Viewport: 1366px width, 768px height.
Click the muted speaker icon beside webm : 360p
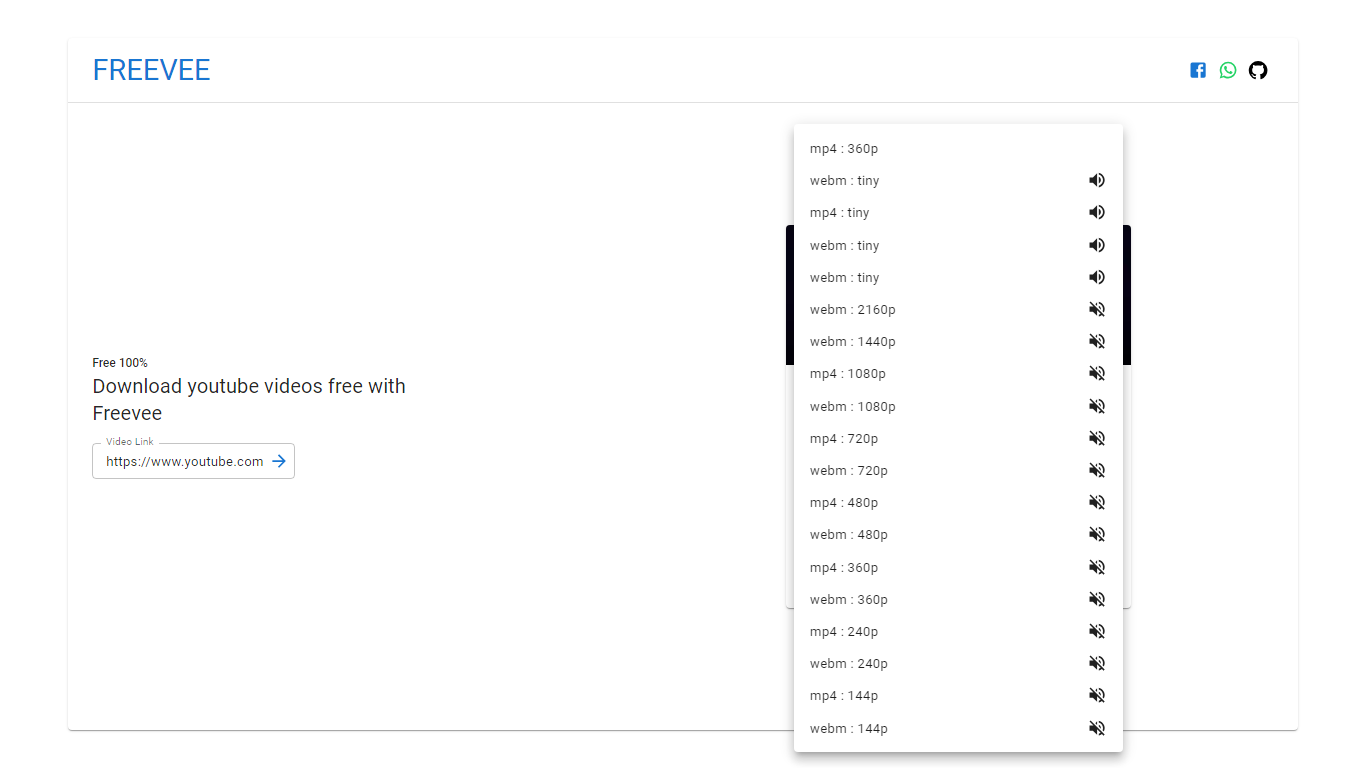(x=1097, y=599)
